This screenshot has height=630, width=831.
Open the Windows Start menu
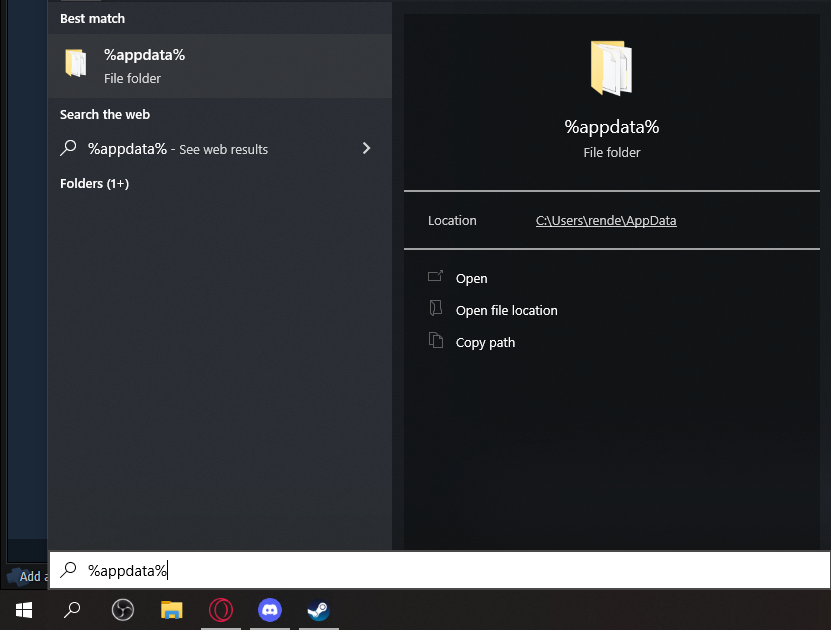tap(24, 609)
